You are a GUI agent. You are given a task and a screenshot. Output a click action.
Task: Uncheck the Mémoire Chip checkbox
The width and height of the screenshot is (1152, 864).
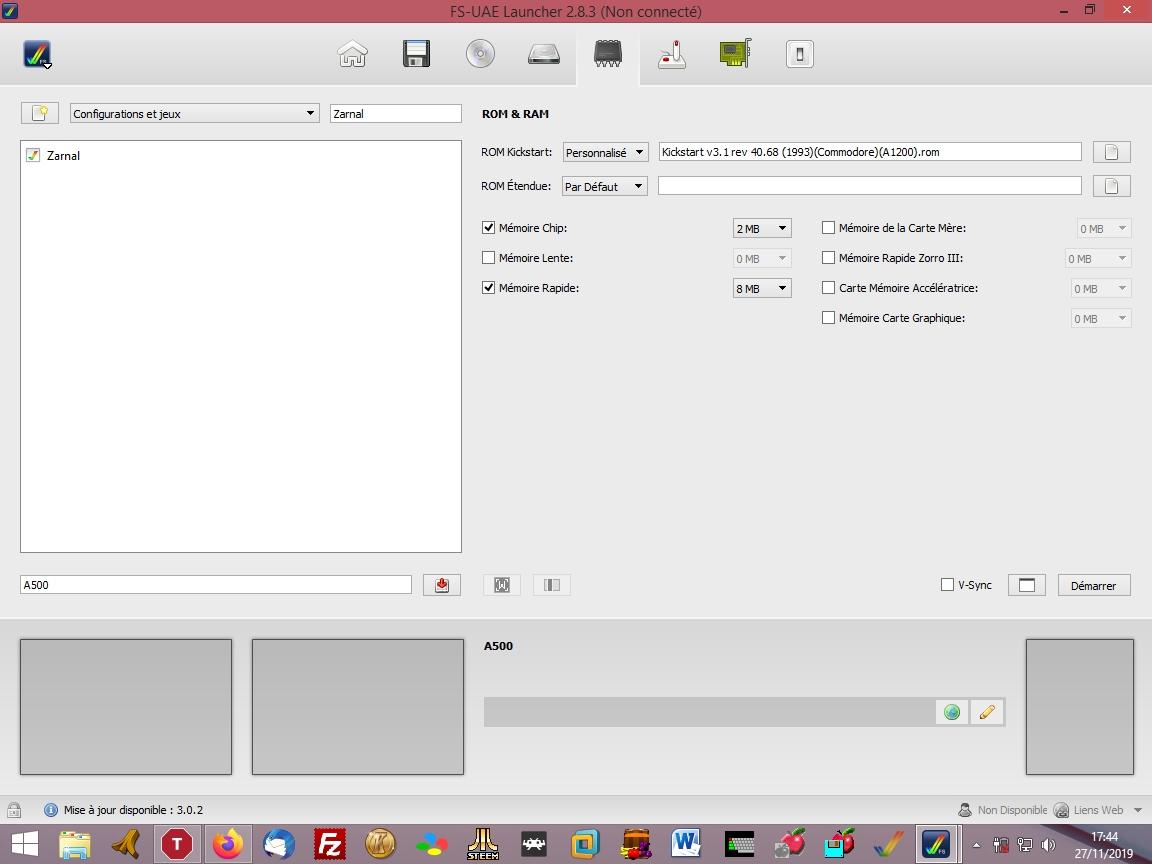[x=489, y=228]
